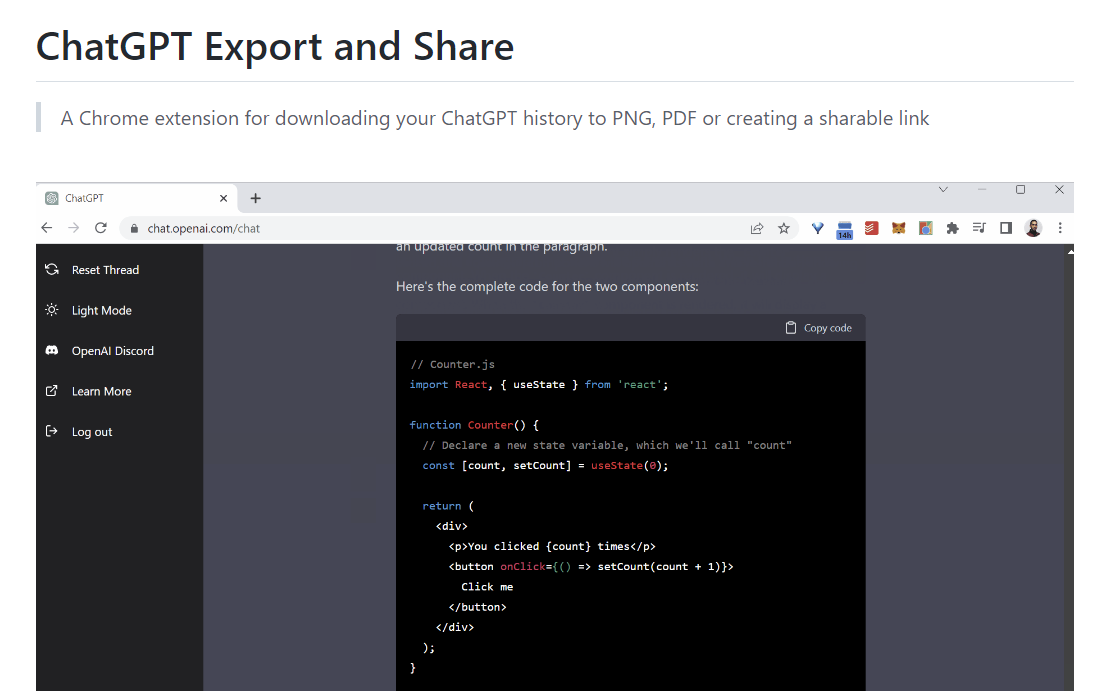The width and height of the screenshot is (1100, 691).
Task: Open the Chrome three-dot menu
Action: [x=1060, y=228]
